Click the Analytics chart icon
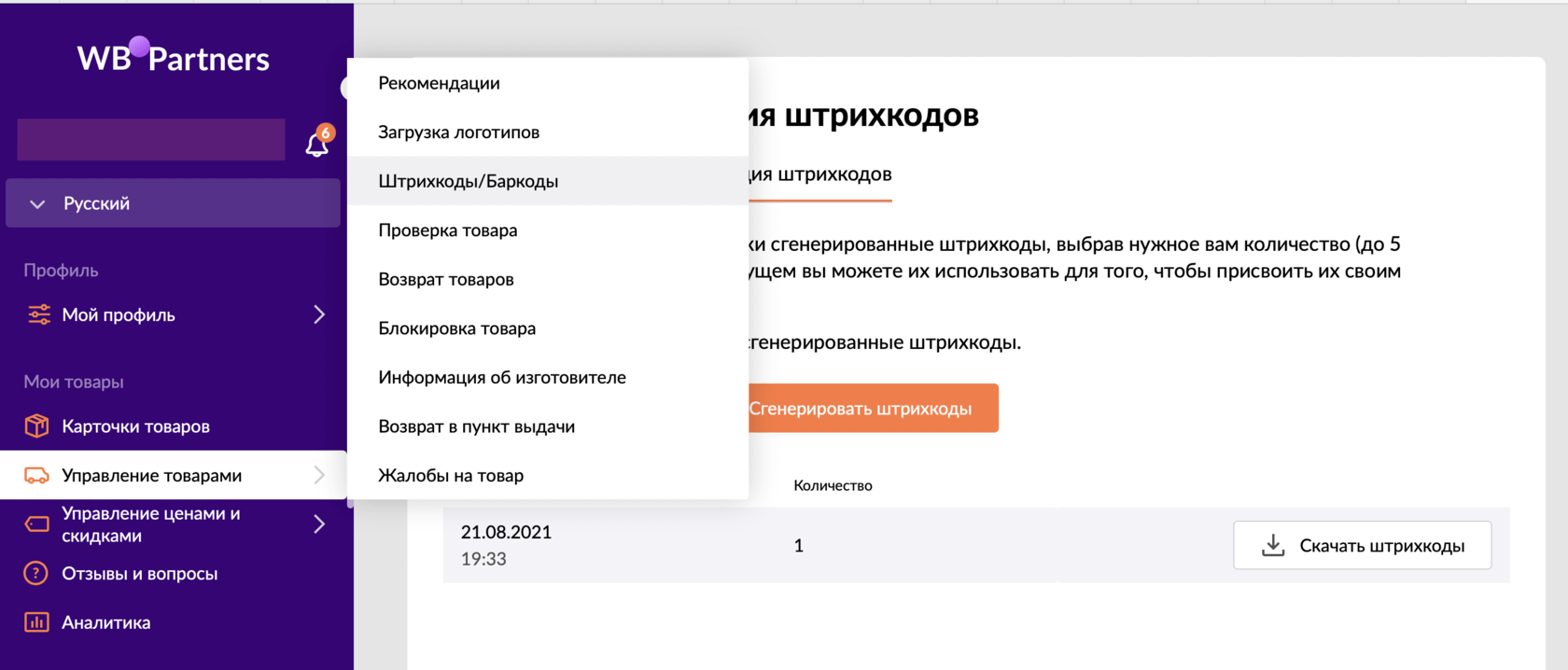 tap(36, 622)
